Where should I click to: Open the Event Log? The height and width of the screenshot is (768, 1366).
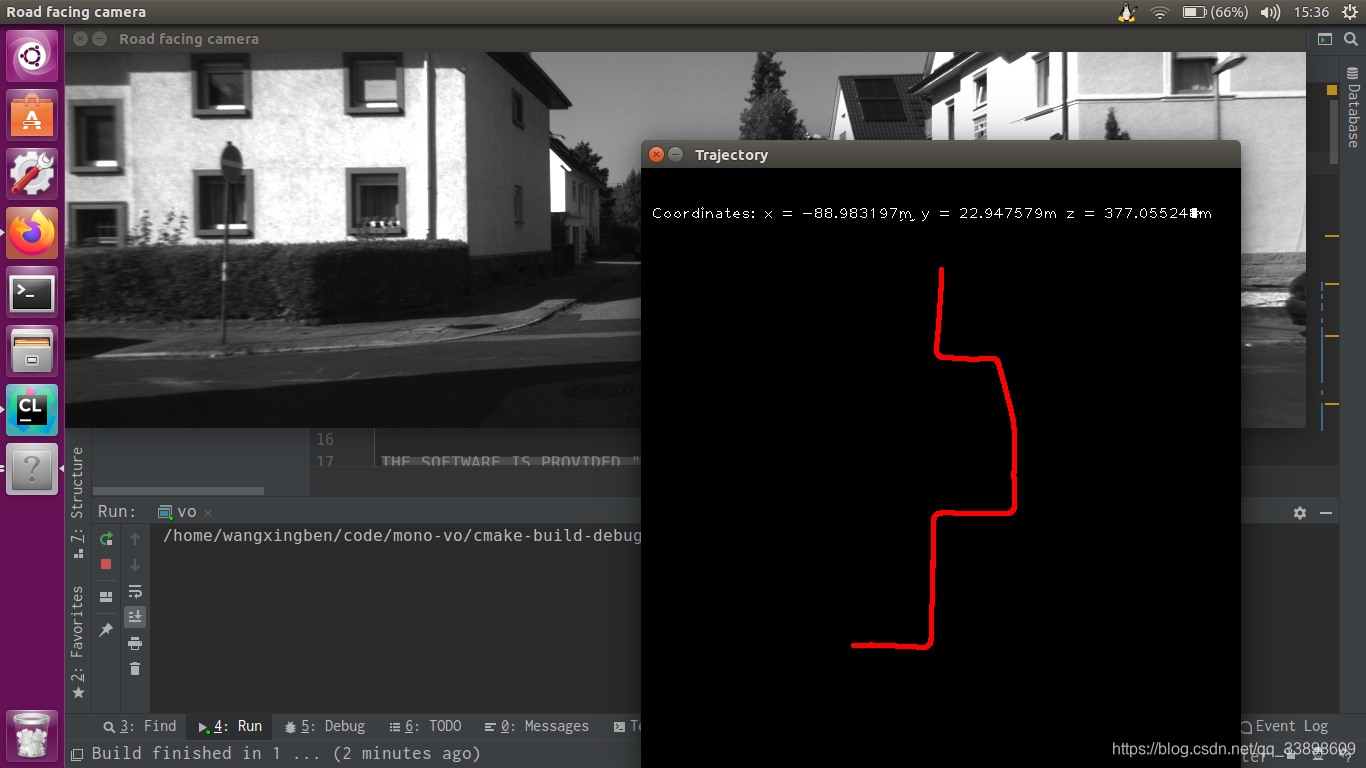point(1285,726)
